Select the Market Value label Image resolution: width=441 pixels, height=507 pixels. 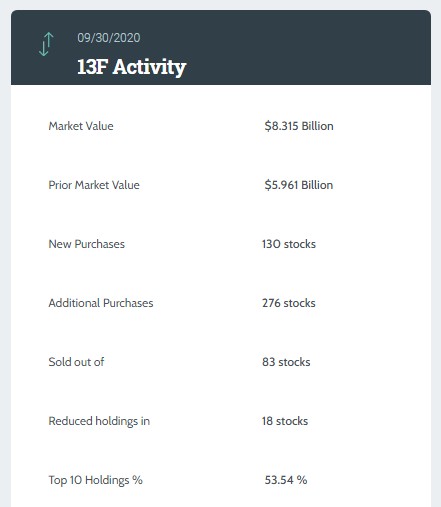point(81,126)
